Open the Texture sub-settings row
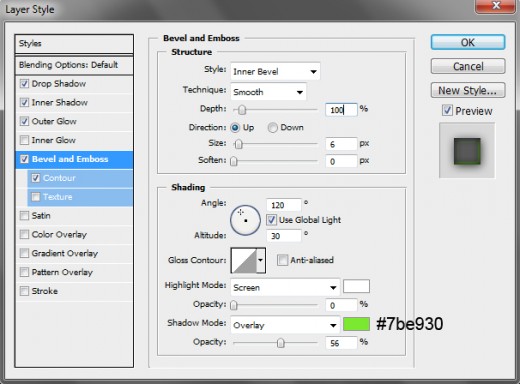Screen dimensions: 520x384 pyautogui.click(x=80, y=197)
